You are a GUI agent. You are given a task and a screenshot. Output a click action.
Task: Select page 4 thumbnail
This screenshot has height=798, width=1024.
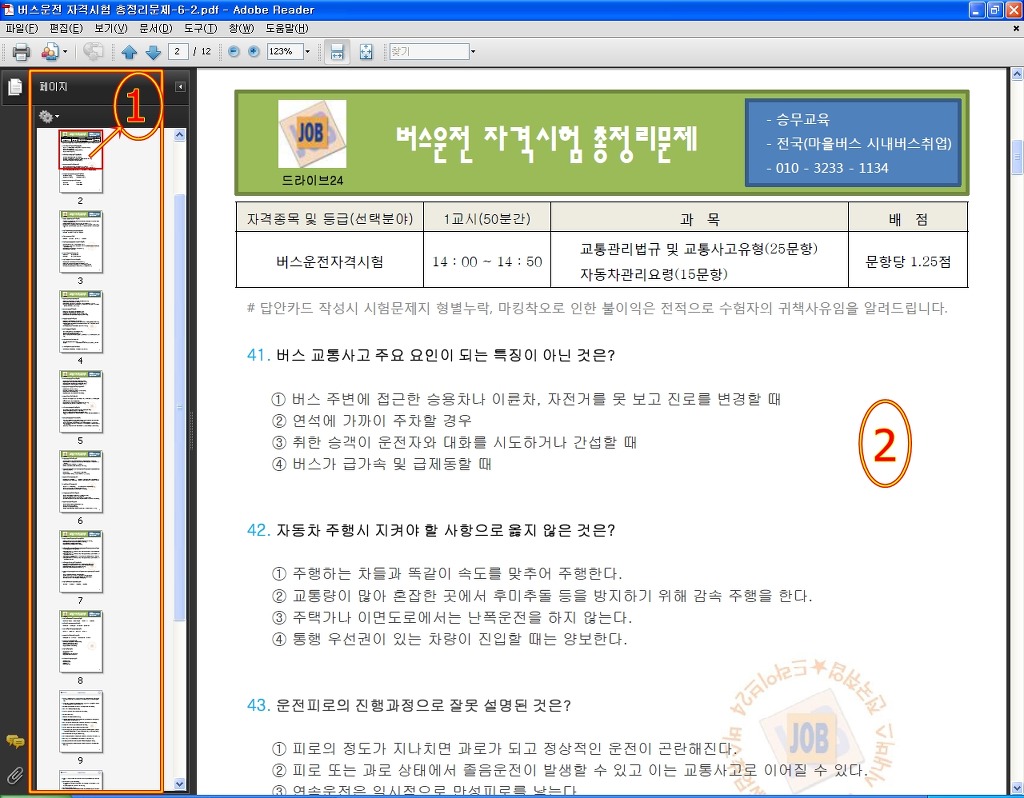[80, 322]
